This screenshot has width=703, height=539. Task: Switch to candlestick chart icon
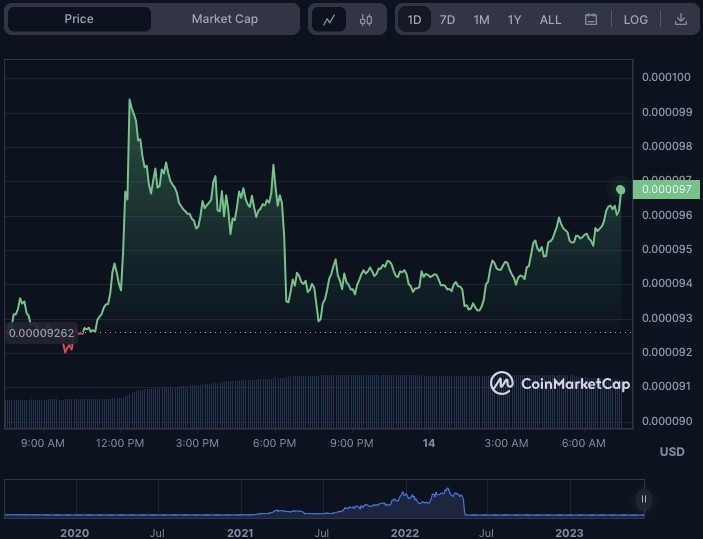(x=366, y=20)
